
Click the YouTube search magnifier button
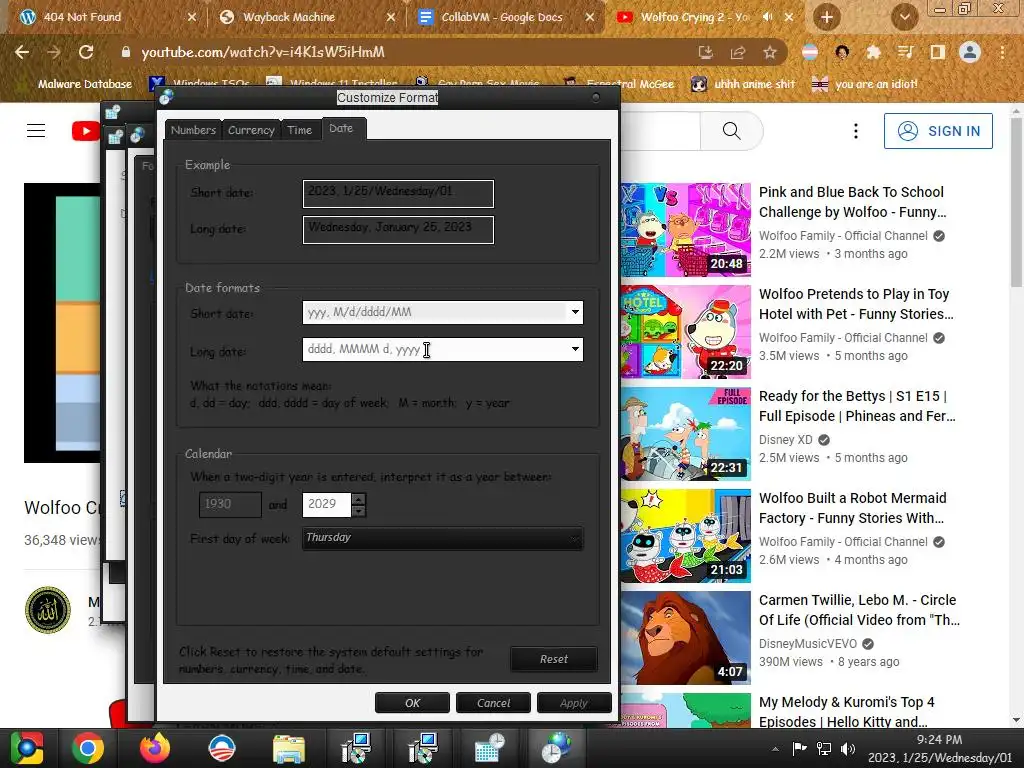coord(731,131)
